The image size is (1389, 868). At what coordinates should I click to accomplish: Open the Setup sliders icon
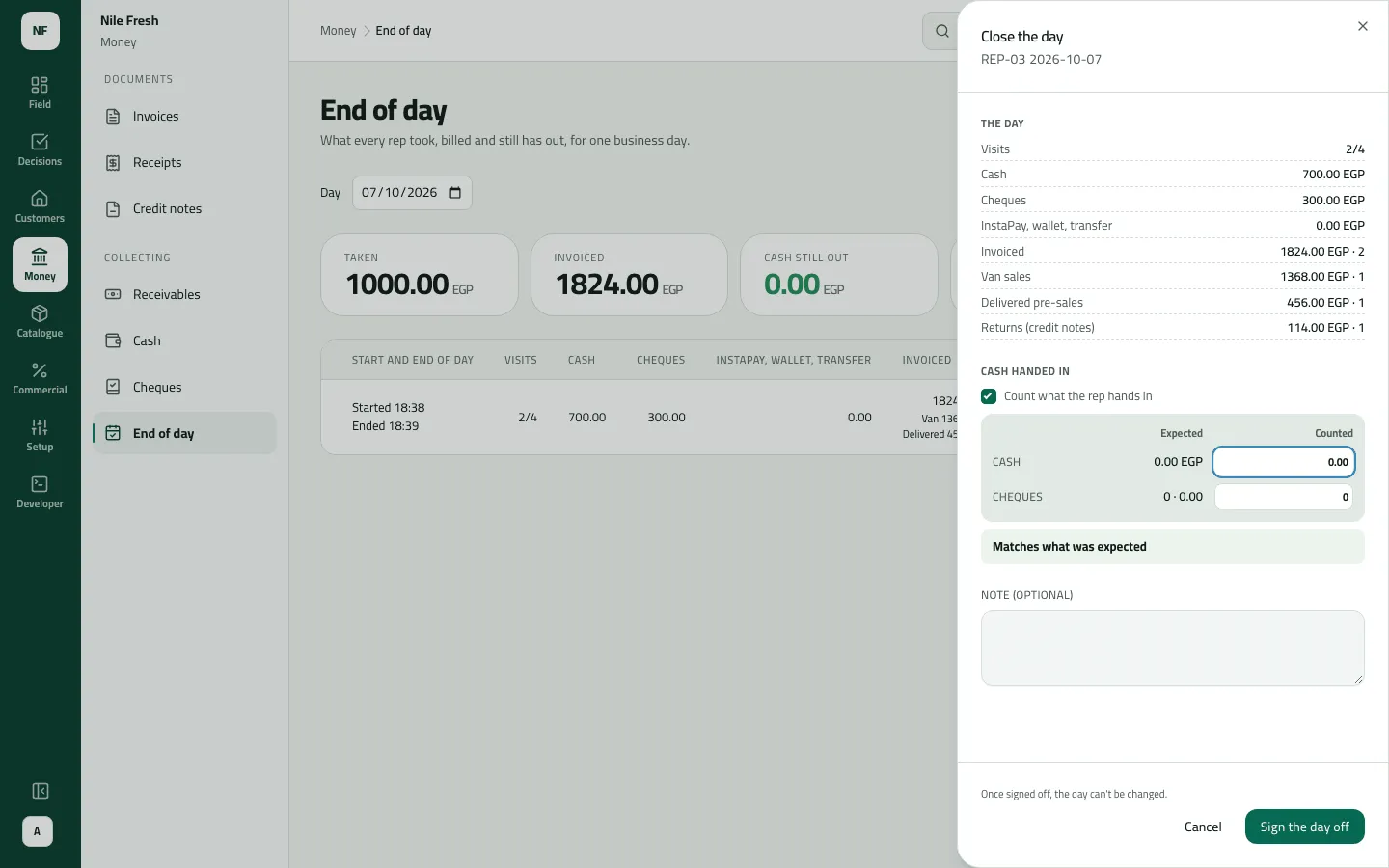[x=40, y=435]
